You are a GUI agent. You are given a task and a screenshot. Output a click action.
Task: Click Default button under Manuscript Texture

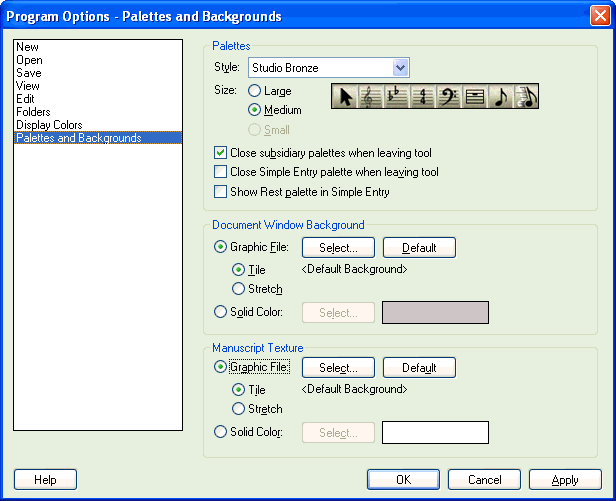(419, 368)
